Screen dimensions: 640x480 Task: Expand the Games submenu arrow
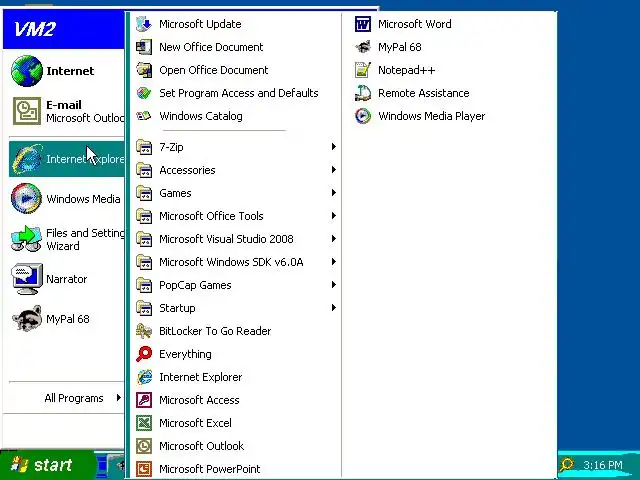tap(333, 193)
